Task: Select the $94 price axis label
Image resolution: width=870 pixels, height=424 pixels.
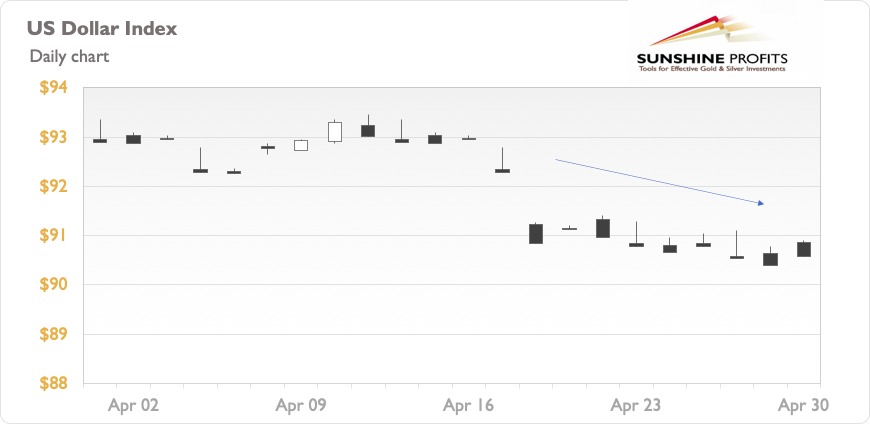Action: [x=53, y=88]
